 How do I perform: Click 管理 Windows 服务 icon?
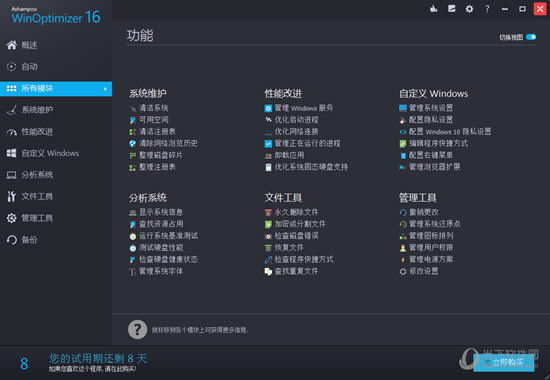point(268,108)
